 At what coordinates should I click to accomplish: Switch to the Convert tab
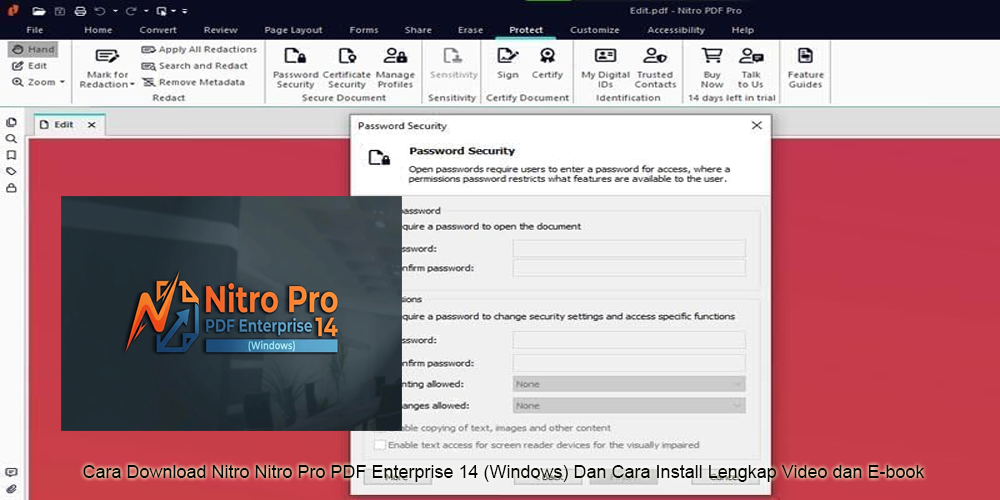158,30
